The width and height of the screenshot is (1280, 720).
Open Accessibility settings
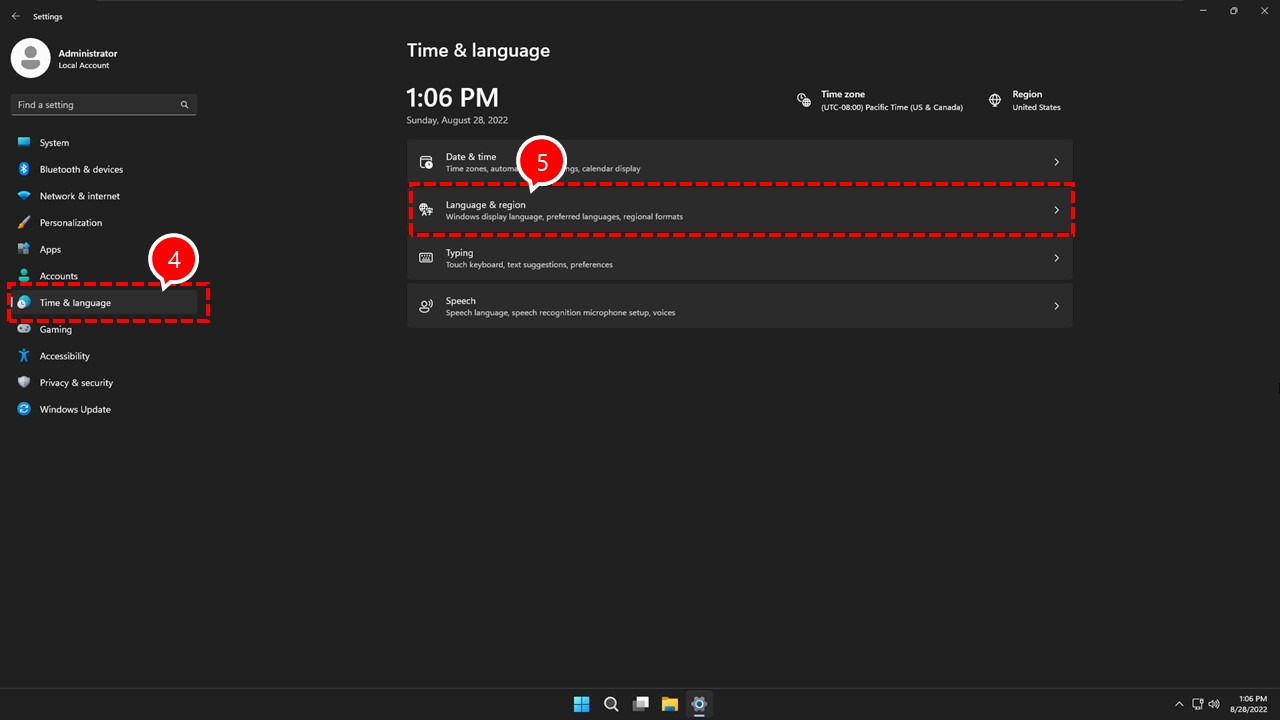point(64,355)
